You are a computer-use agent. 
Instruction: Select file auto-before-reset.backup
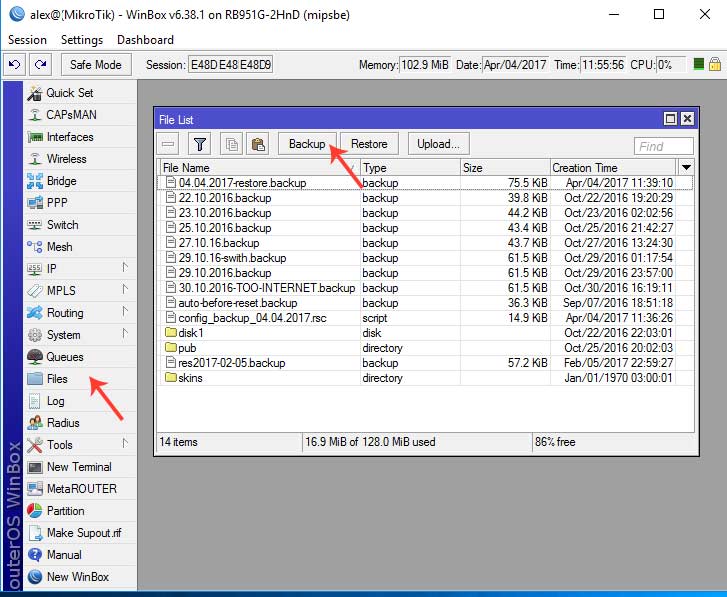[x=425, y=303]
